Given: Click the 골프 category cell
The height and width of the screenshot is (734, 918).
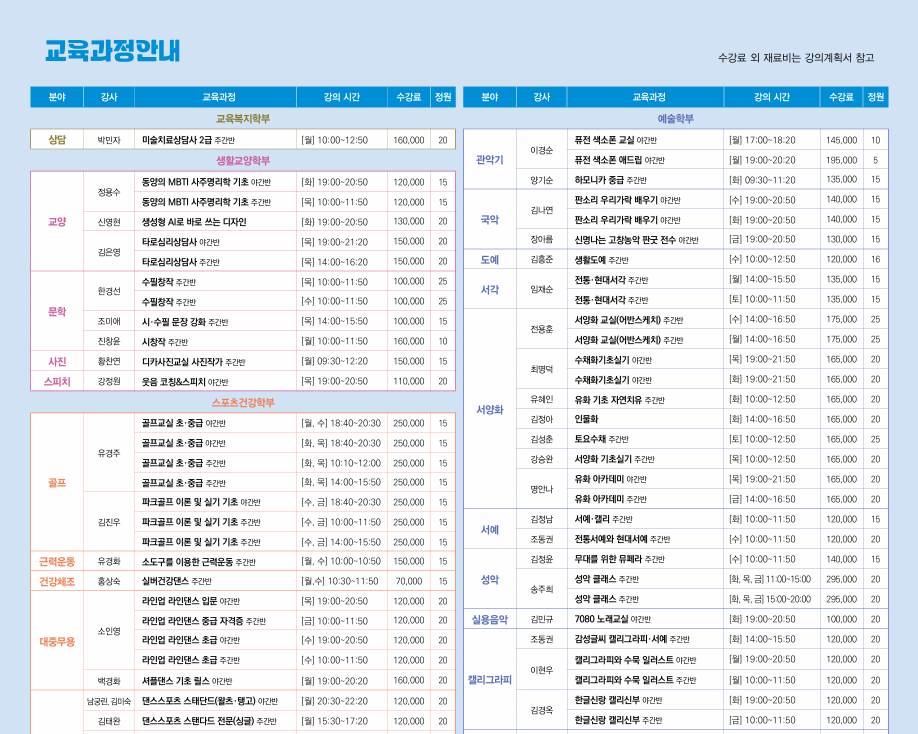Looking at the screenshot, I should 57,483.
